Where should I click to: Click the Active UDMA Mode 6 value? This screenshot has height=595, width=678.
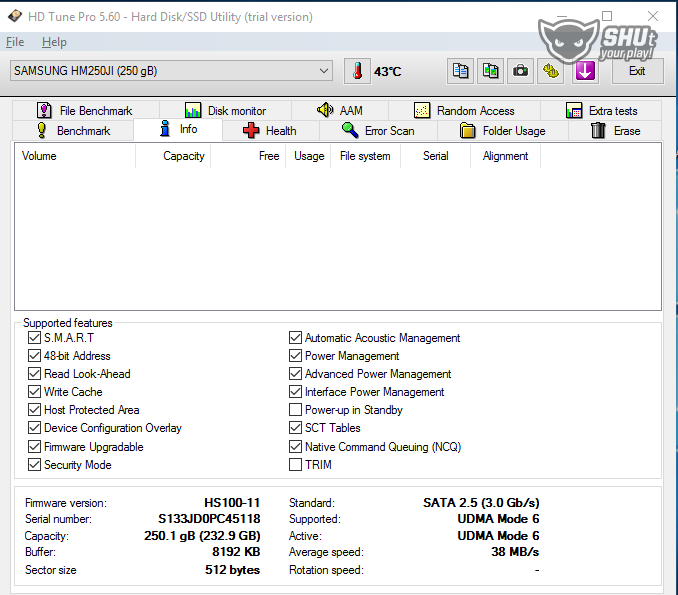[499, 536]
